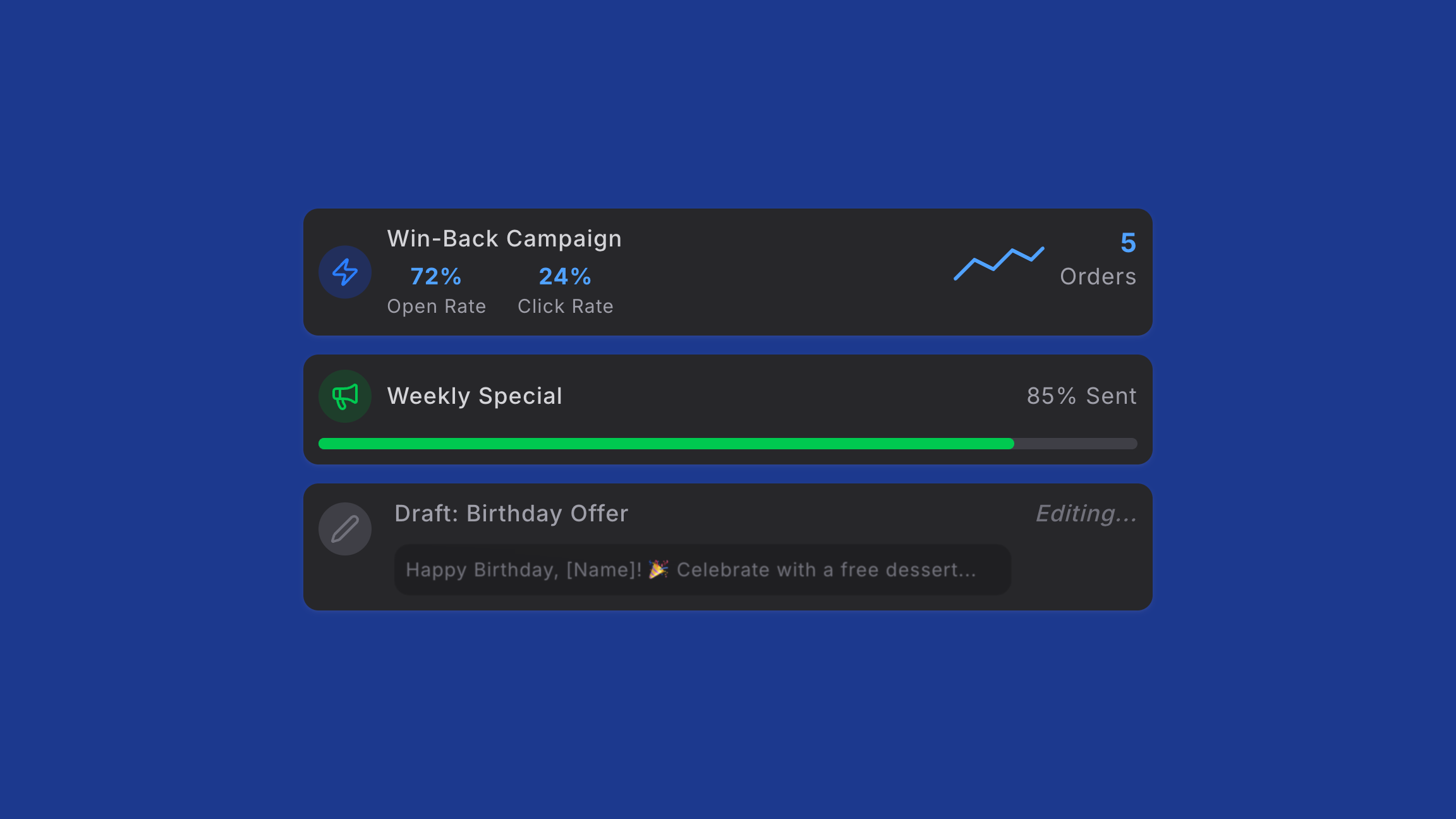Click the Editing... status label
Viewport: 1456px width, 819px height.
[1086, 513]
